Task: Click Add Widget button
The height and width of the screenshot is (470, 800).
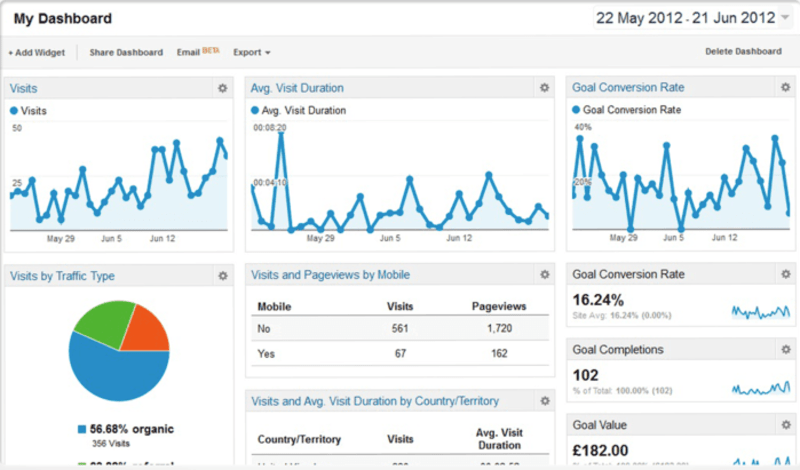Action: pyautogui.click(x=38, y=52)
